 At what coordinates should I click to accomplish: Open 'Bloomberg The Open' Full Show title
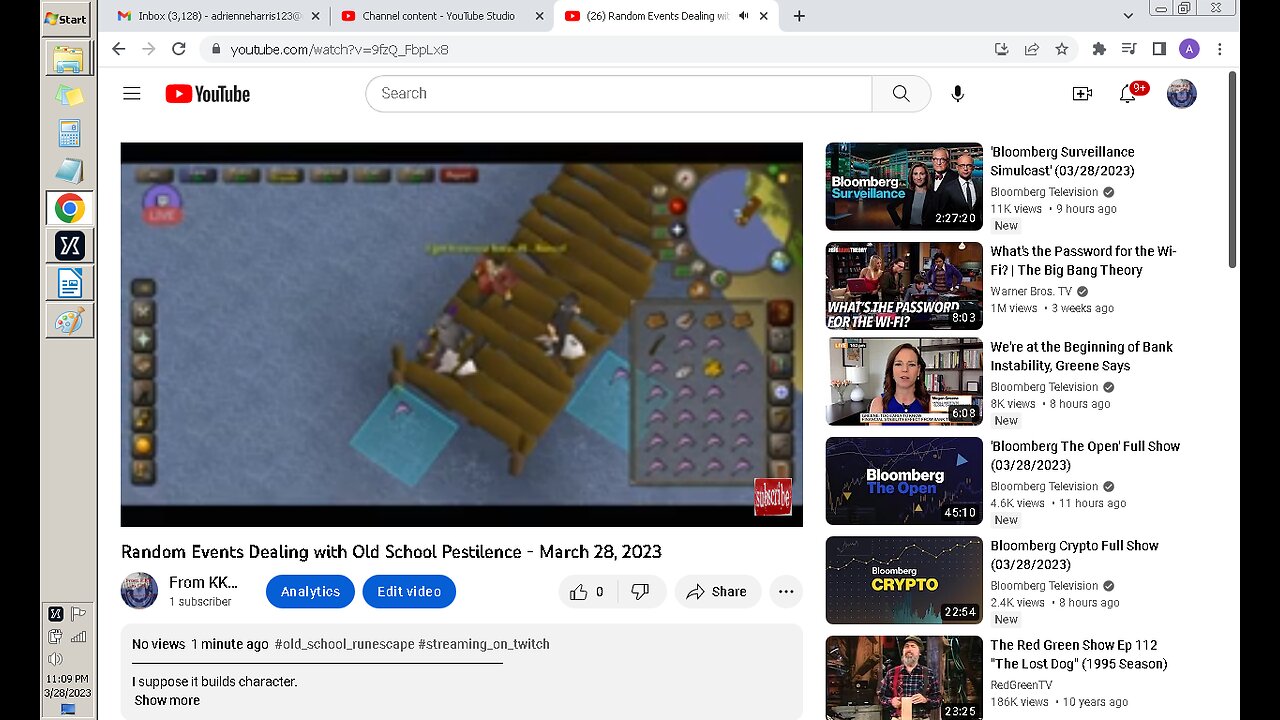pos(1085,455)
